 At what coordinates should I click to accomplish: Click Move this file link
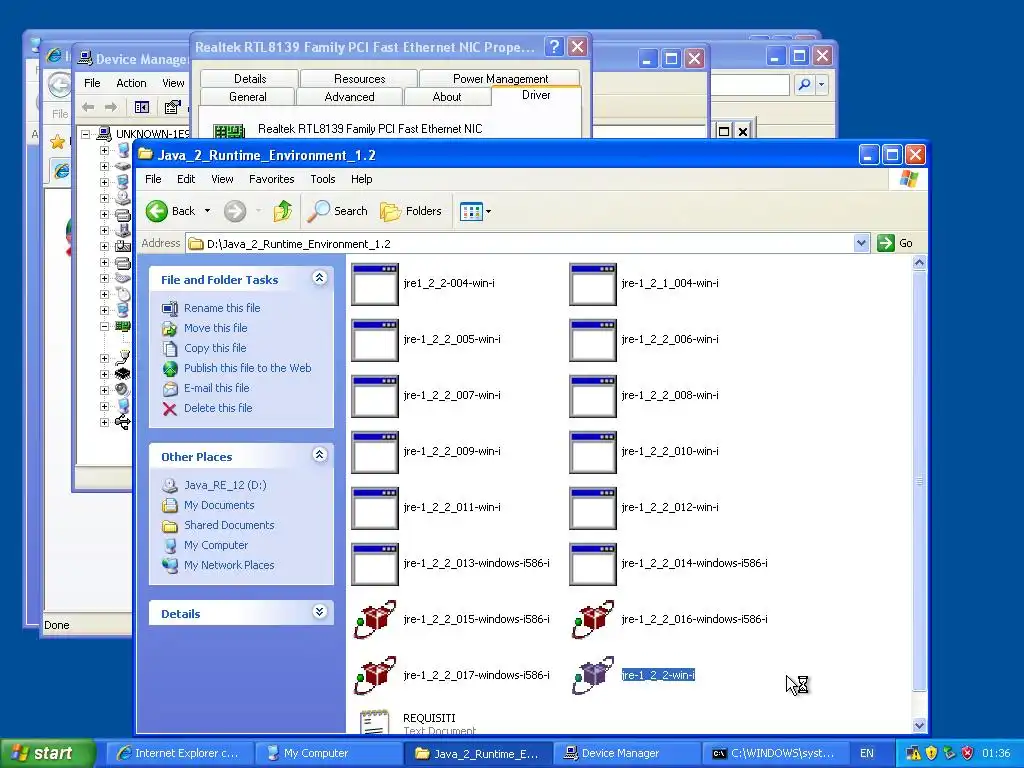click(x=216, y=328)
